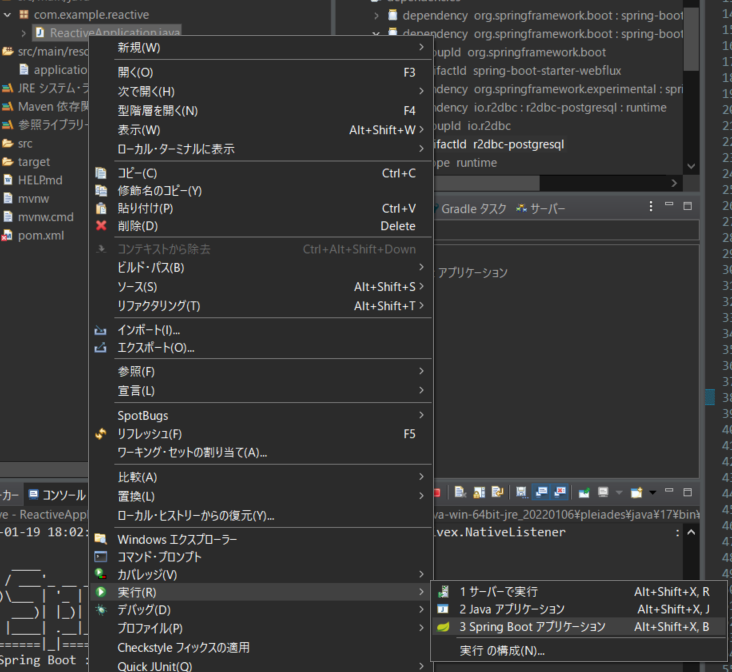Toggle show console when standard error changes

pos(560,492)
